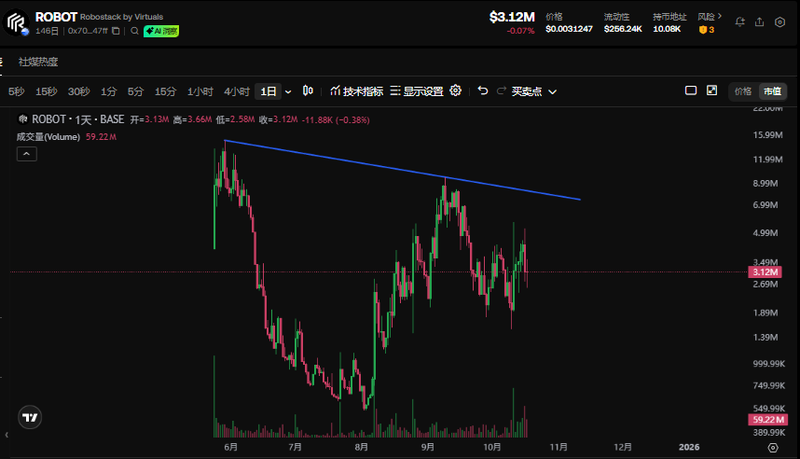Open axis settings gear at bottom right
The image size is (800, 459).
pyautogui.click(x=772, y=448)
